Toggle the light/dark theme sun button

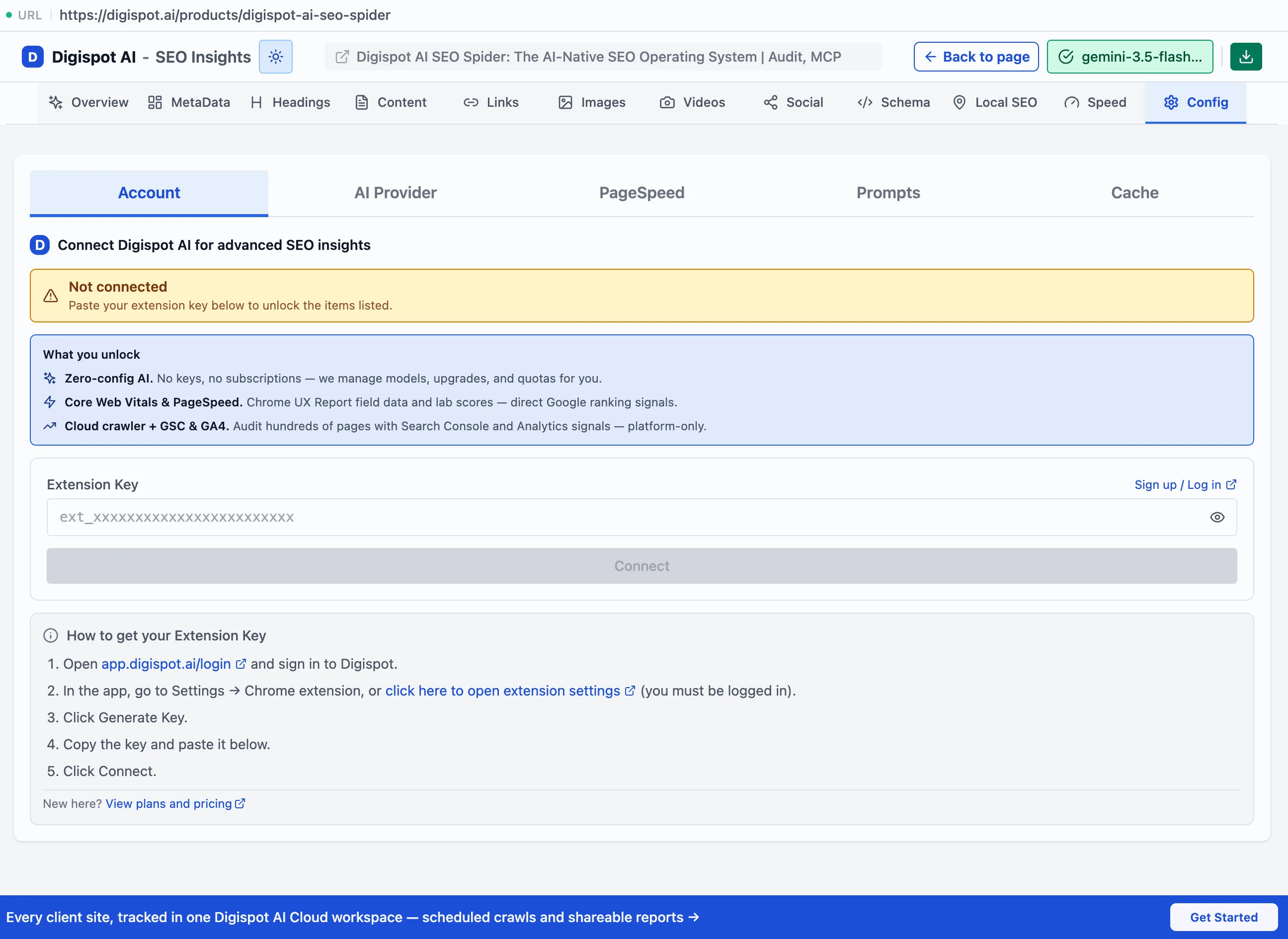click(276, 57)
